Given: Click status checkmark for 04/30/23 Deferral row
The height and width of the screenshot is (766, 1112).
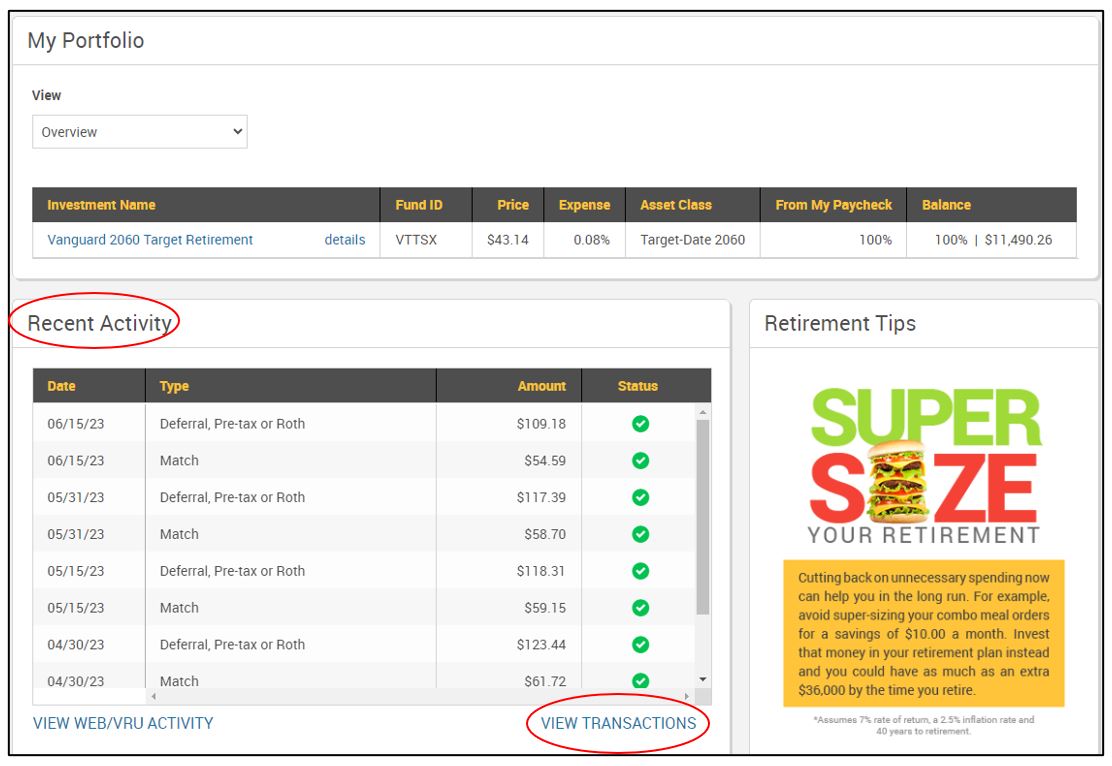Looking at the screenshot, I should pos(641,645).
